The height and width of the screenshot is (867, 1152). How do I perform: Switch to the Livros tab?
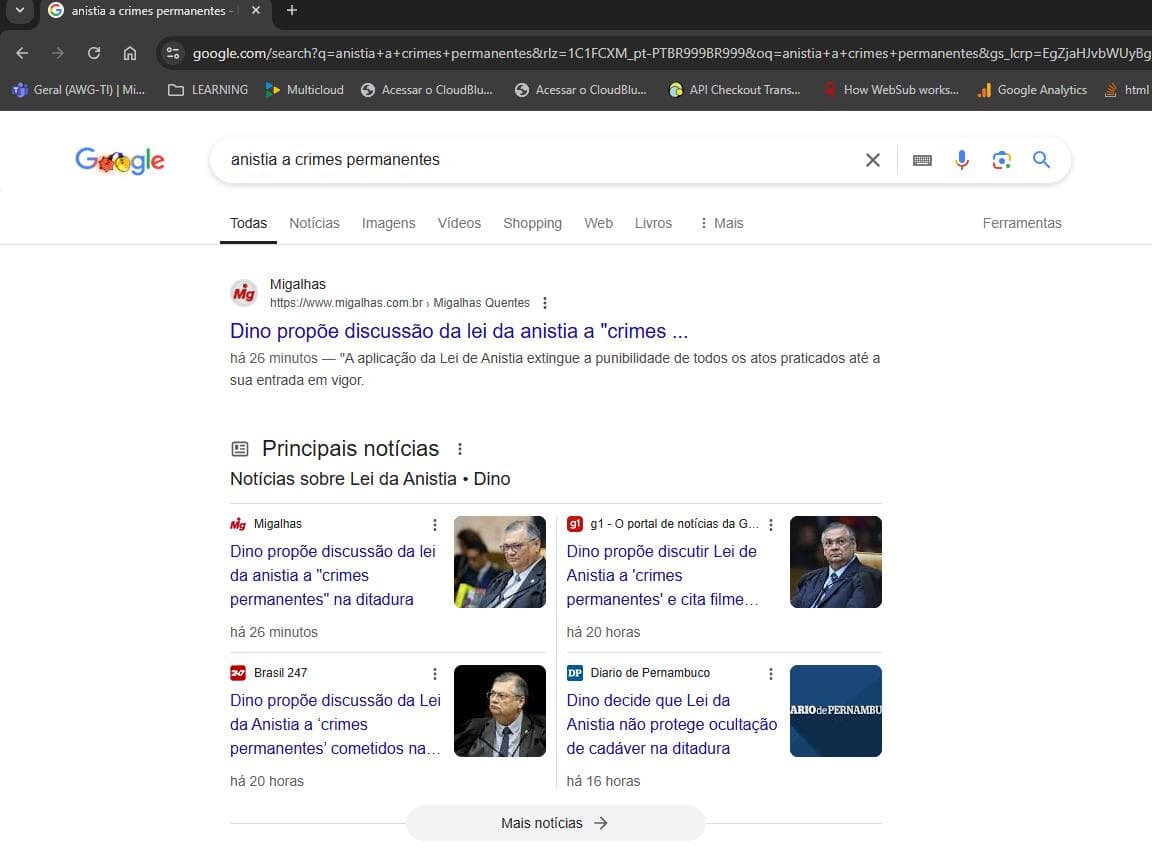tap(653, 223)
